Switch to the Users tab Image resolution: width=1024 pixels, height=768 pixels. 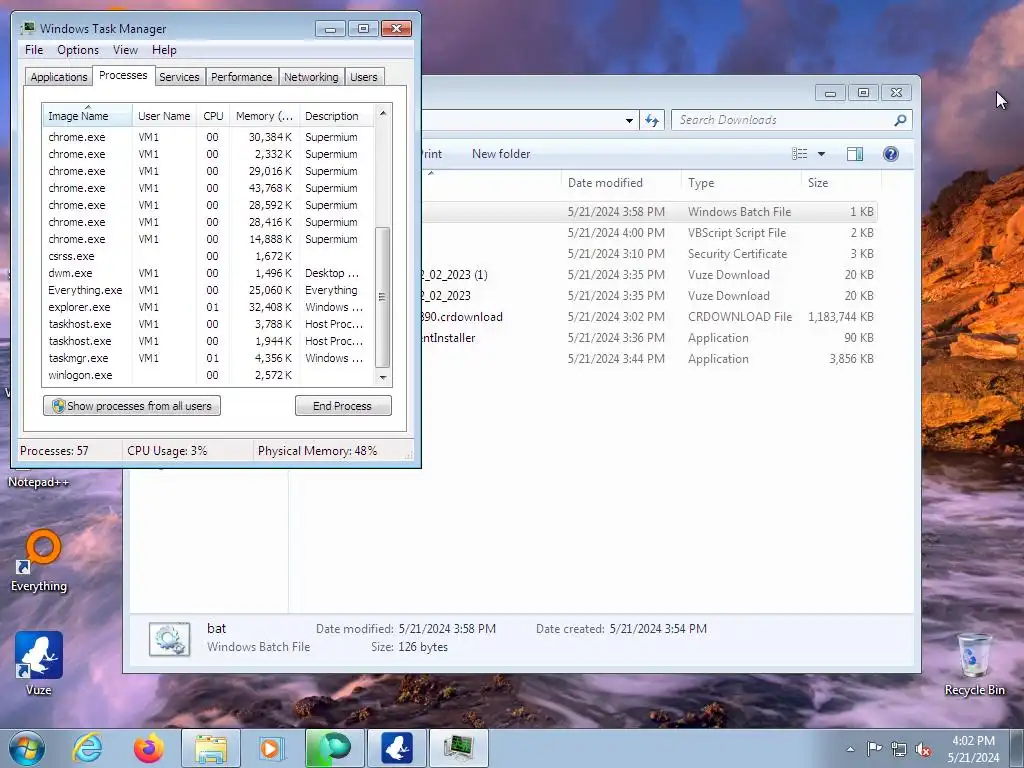tap(364, 77)
